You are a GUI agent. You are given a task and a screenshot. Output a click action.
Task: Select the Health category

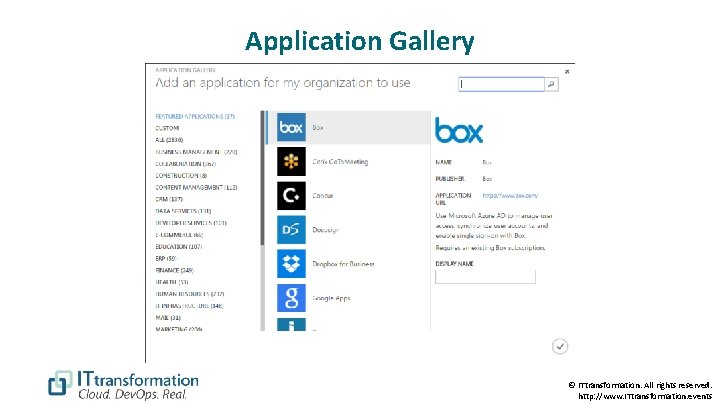[x=172, y=282]
